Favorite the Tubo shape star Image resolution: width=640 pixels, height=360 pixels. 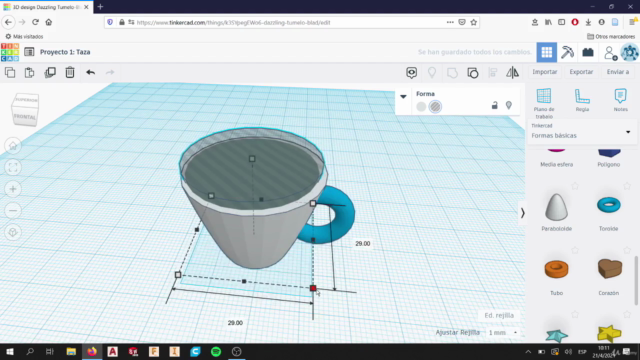(575, 250)
